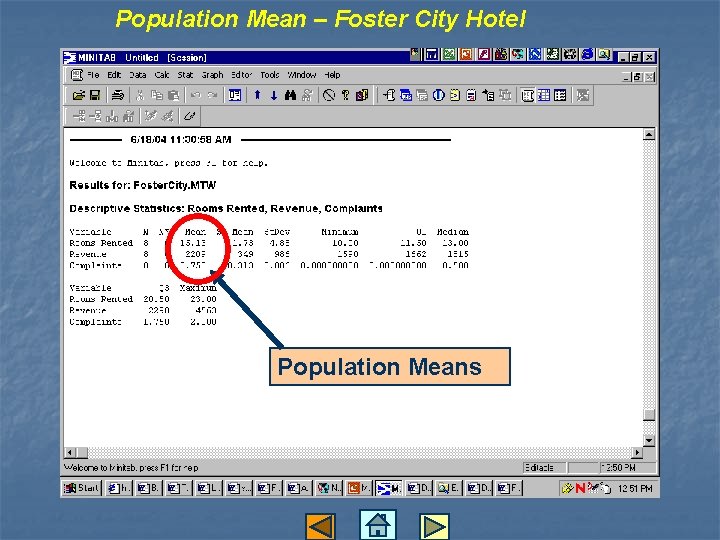The height and width of the screenshot is (540, 720).
Task: Click the slide Home house button
Action: 377,524
